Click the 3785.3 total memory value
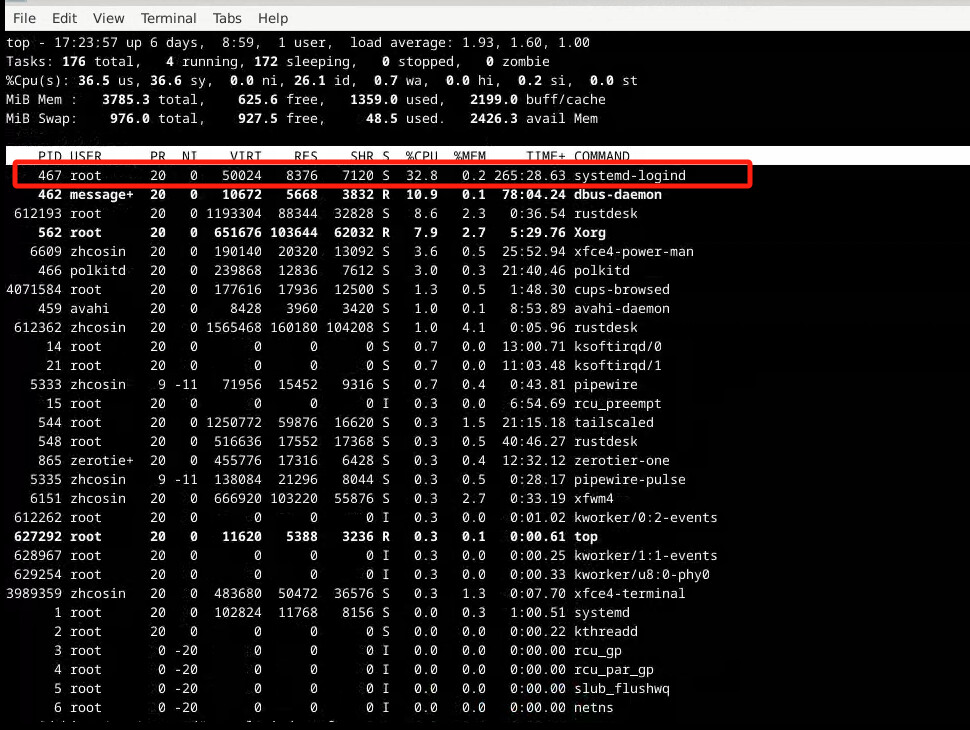 (126, 100)
